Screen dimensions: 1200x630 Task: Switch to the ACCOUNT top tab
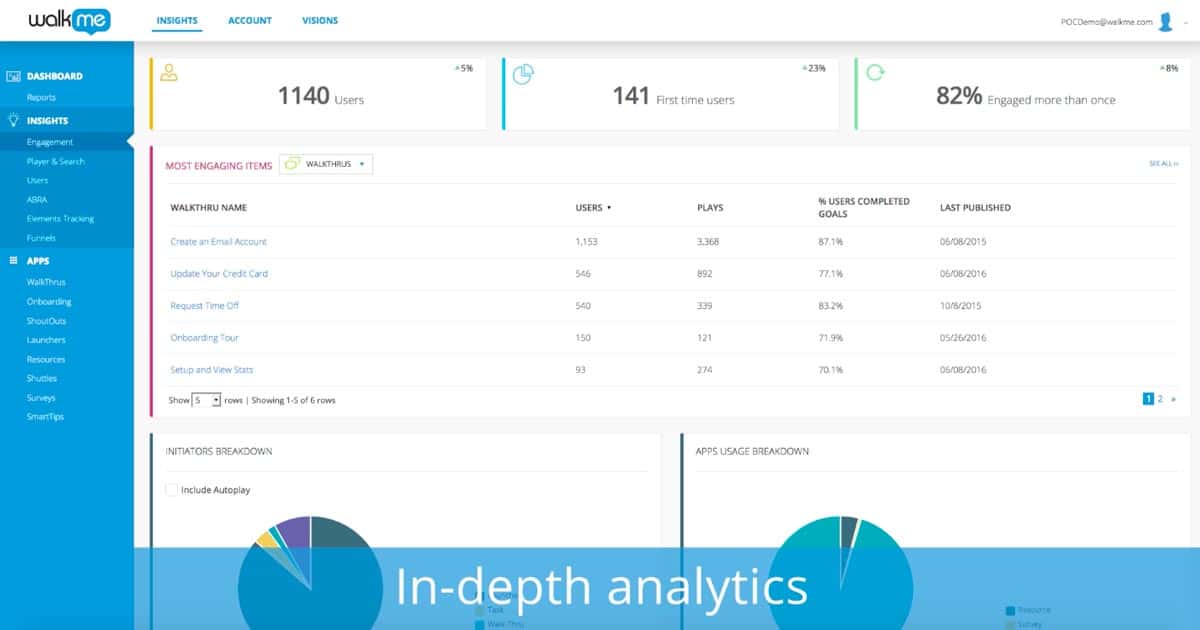coord(250,20)
